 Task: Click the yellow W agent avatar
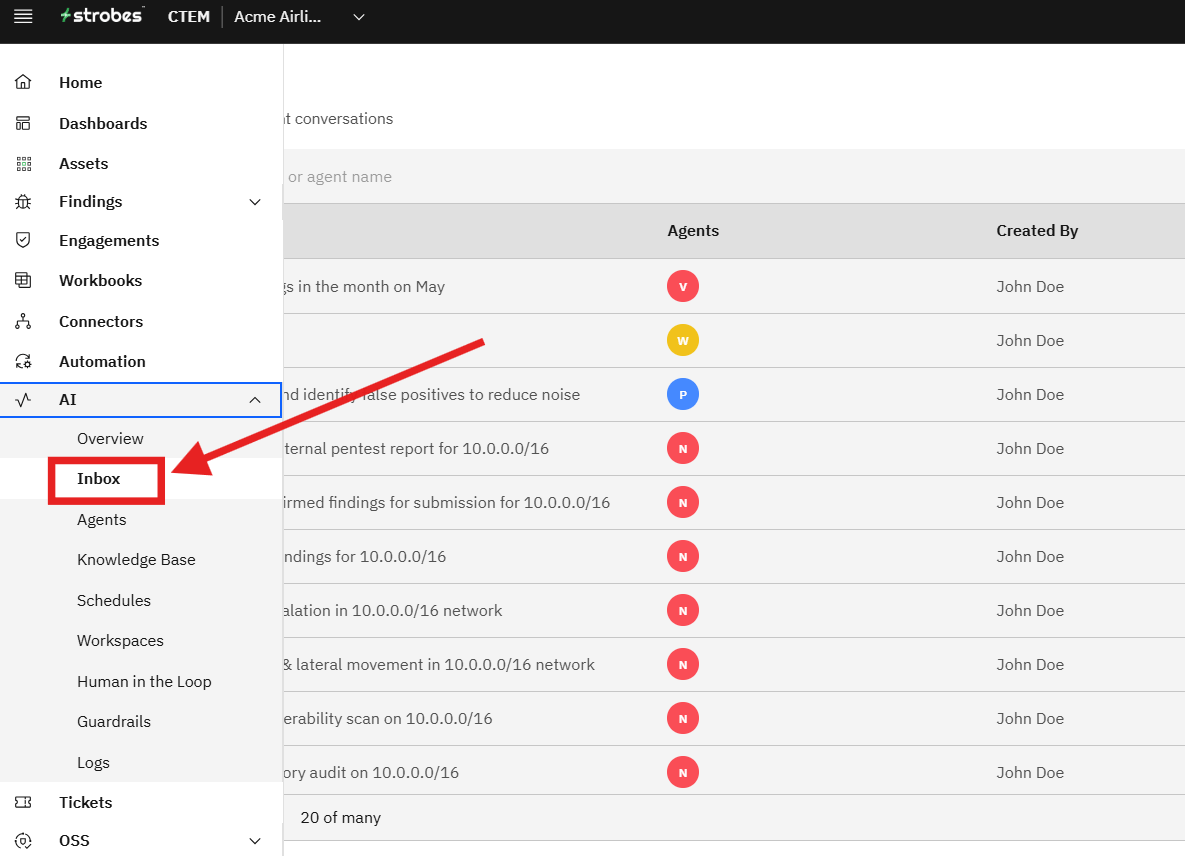pyautogui.click(x=682, y=341)
